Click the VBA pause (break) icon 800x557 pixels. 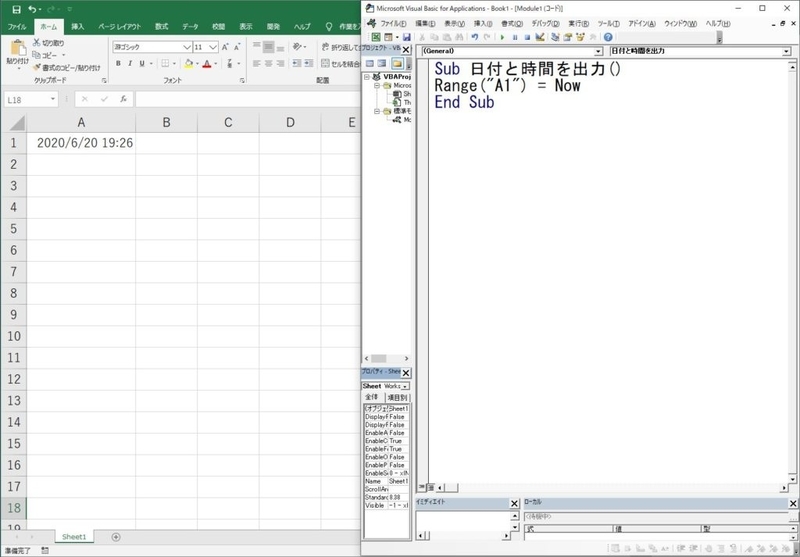point(515,37)
